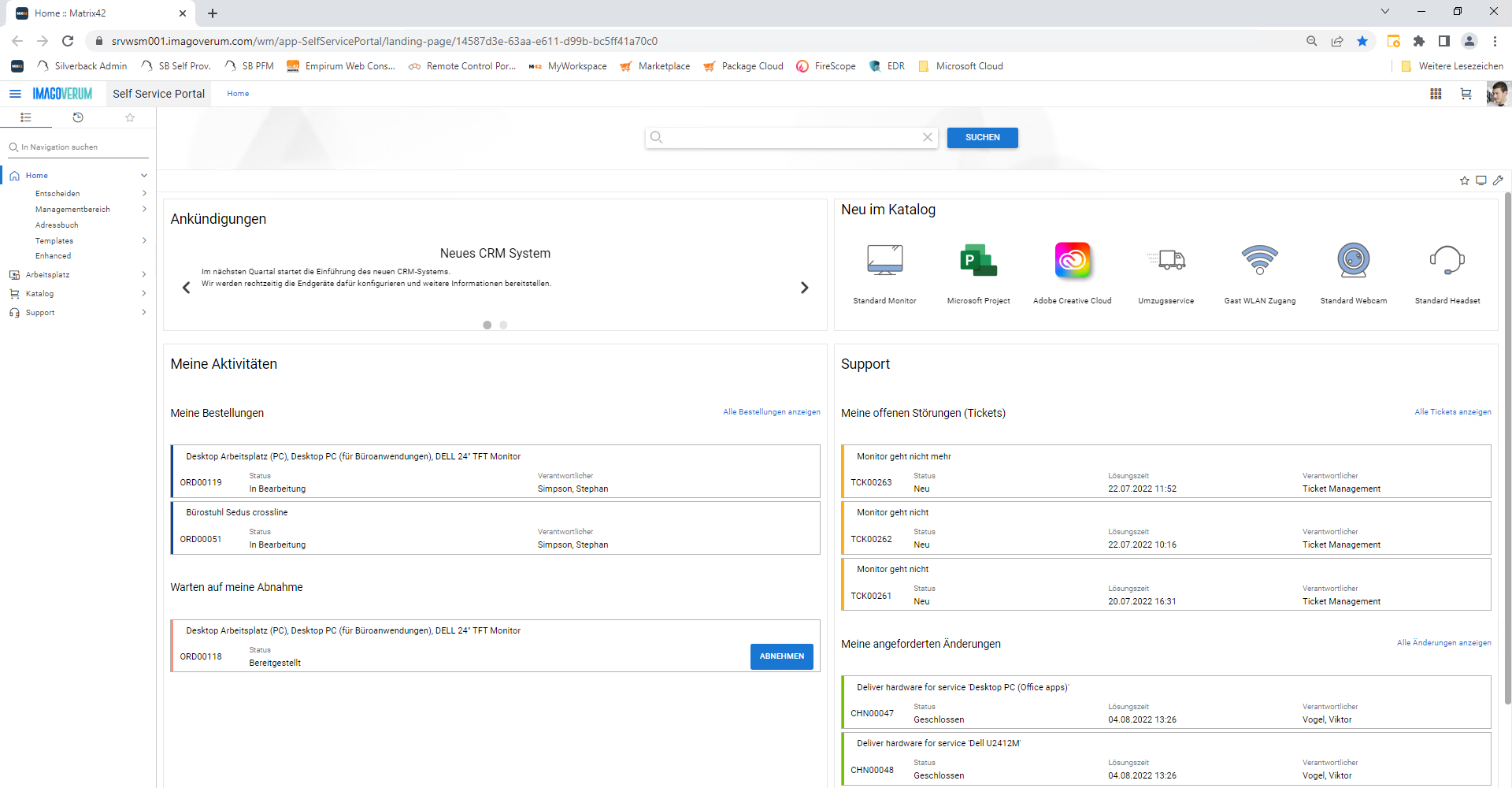The height and width of the screenshot is (788, 1512).
Task: Expand the Managementbereich navigation item
Action: [144, 209]
